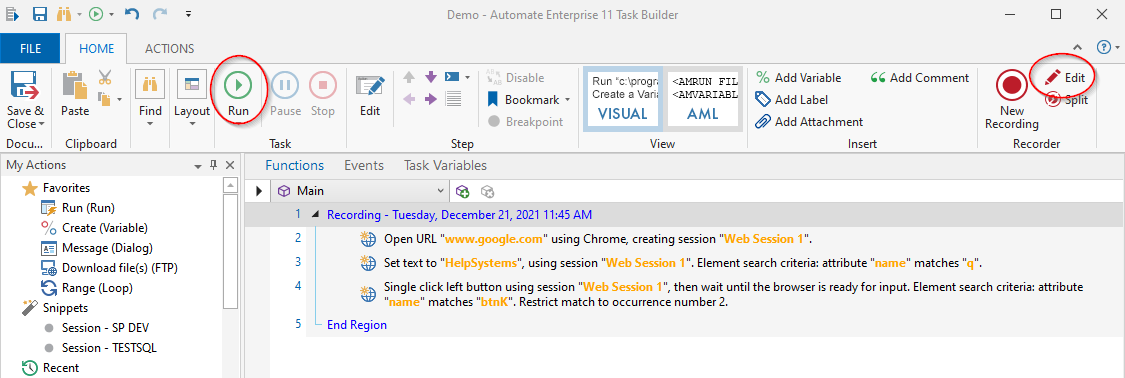Switch to the Events tab

click(x=364, y=166)
